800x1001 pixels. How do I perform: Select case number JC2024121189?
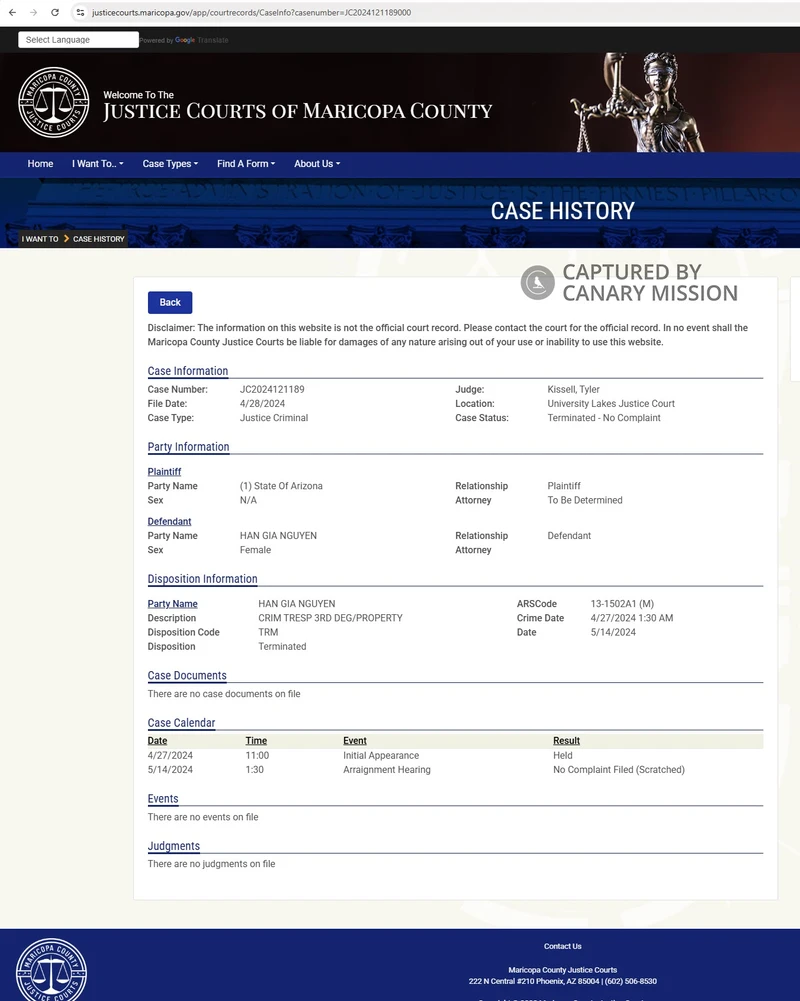pos(272,389)
